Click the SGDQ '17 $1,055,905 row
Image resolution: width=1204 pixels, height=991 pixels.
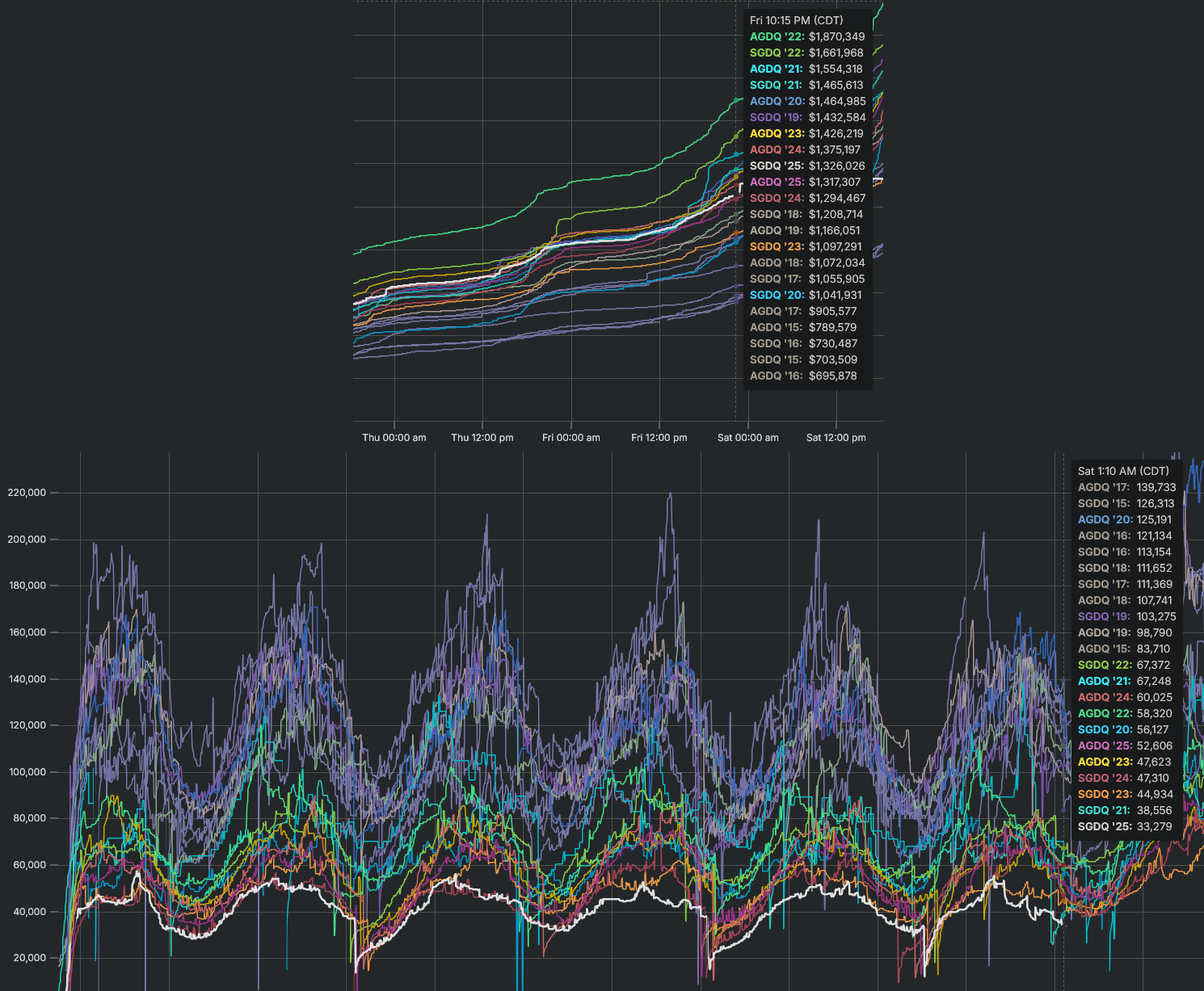pos(807,279)
